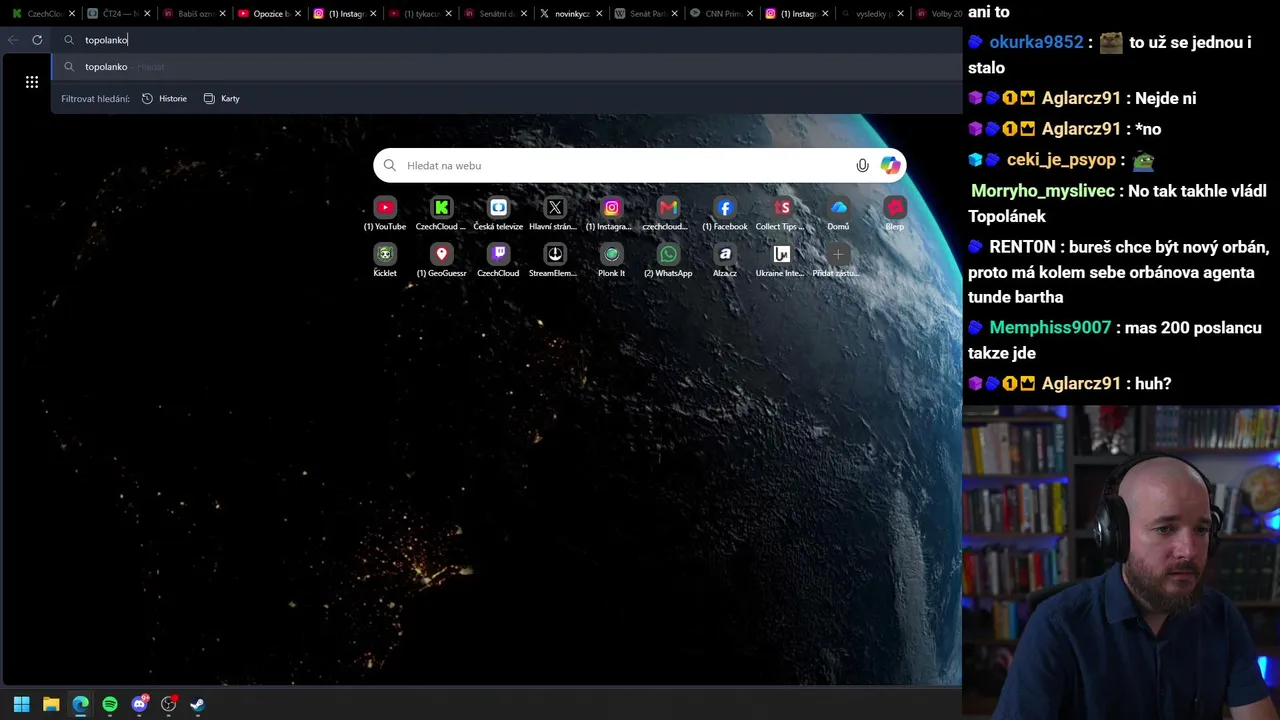Viewport: 1280px width, 720px height.
Task: Open the Collect Tips shortcut
Action: (x=781, y=213)
